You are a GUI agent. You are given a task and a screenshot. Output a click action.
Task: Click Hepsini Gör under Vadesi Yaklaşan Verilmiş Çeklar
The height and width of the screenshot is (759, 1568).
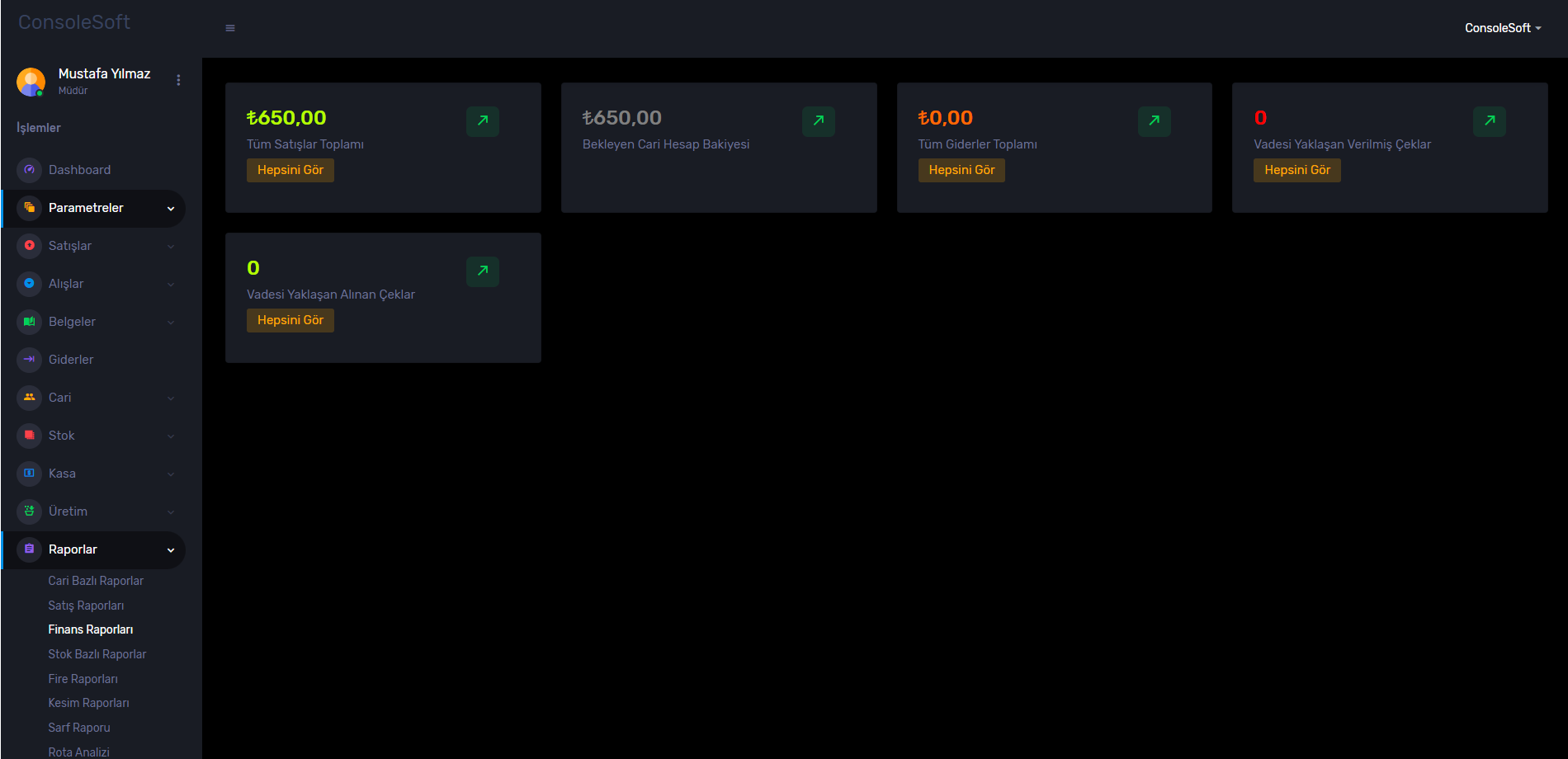[1297, 170]
